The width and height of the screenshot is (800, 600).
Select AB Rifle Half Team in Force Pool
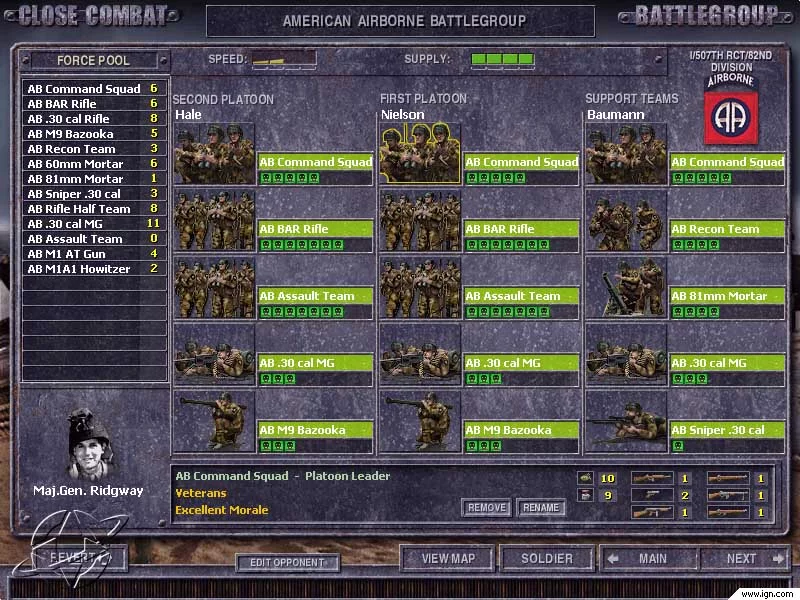click(94, 209)
